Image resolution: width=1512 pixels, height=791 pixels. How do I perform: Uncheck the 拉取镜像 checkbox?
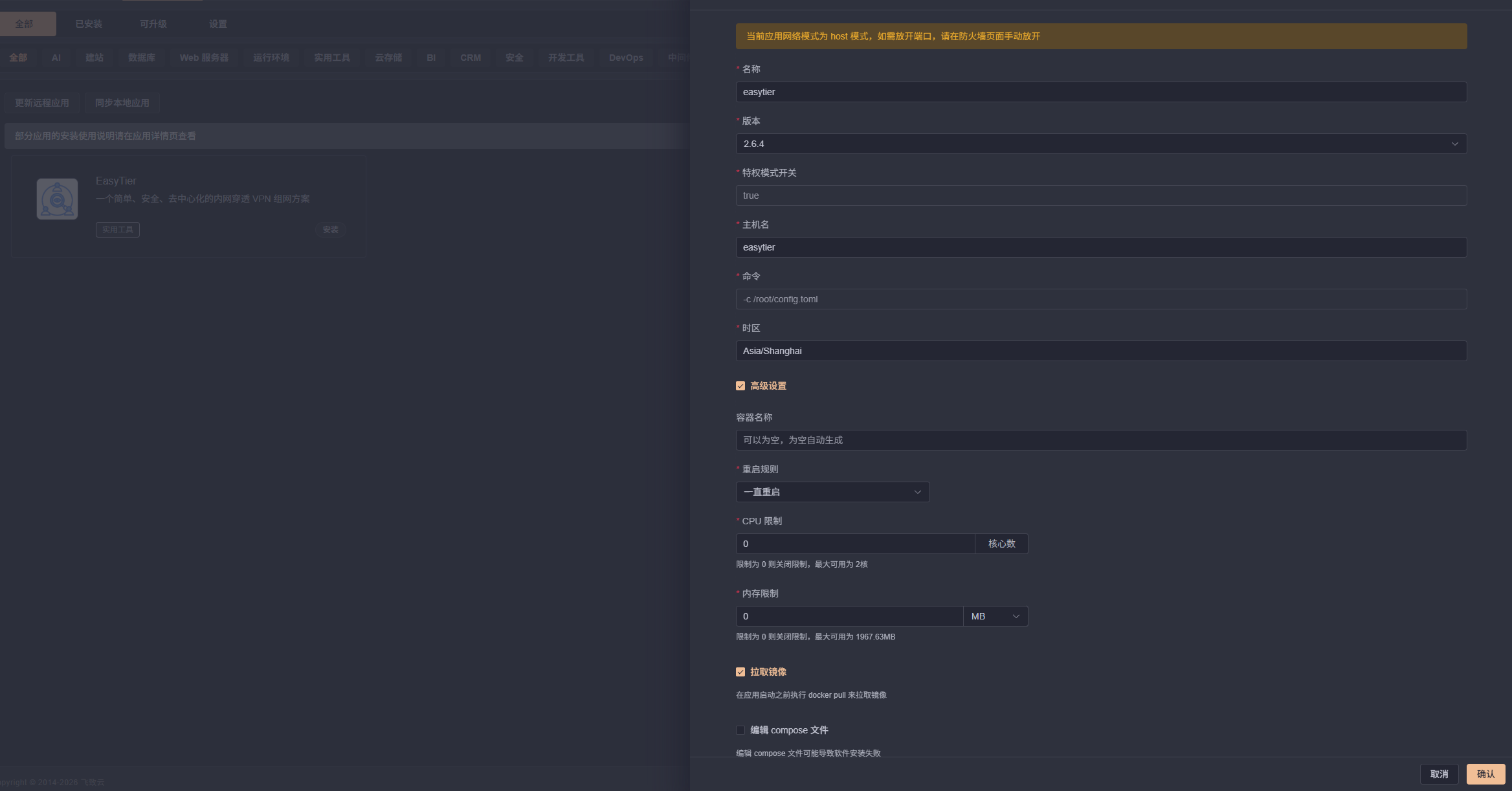740,672
